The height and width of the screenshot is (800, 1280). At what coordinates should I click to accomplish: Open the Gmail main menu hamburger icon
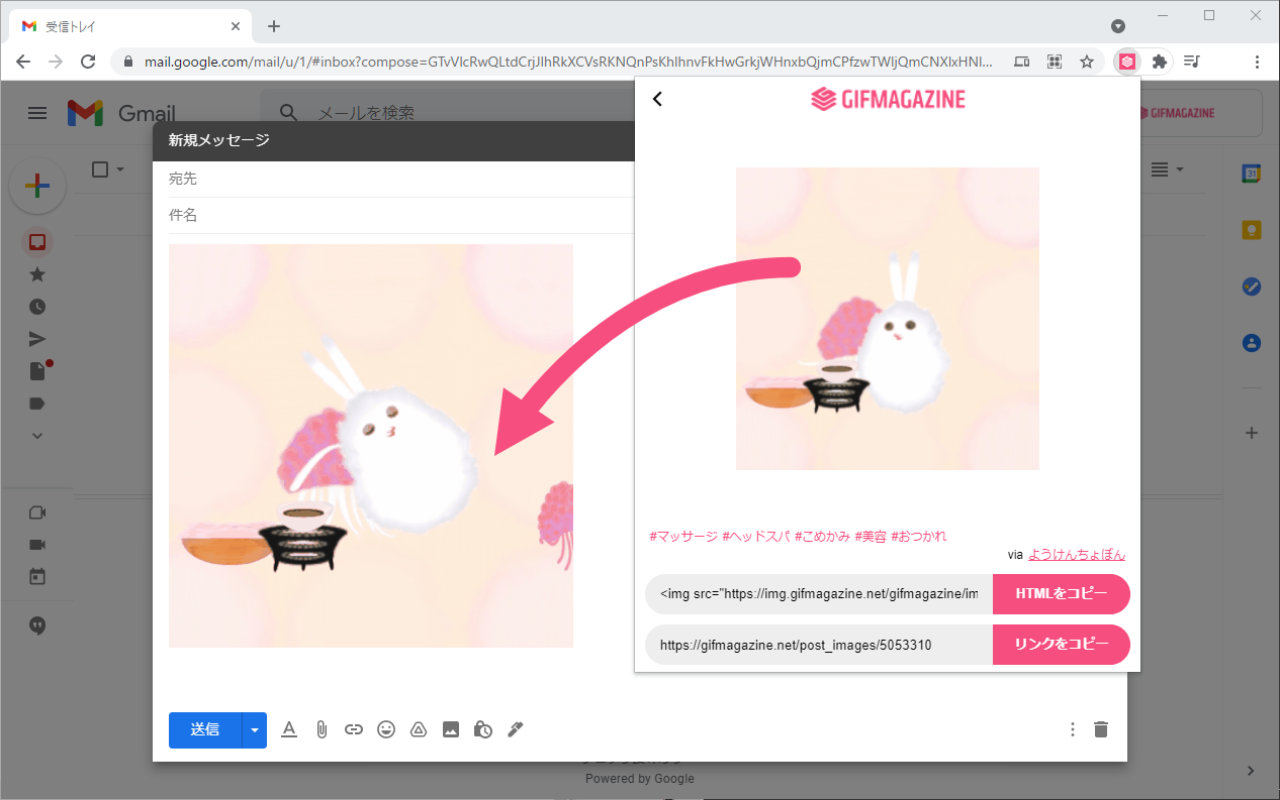(37, 113)
